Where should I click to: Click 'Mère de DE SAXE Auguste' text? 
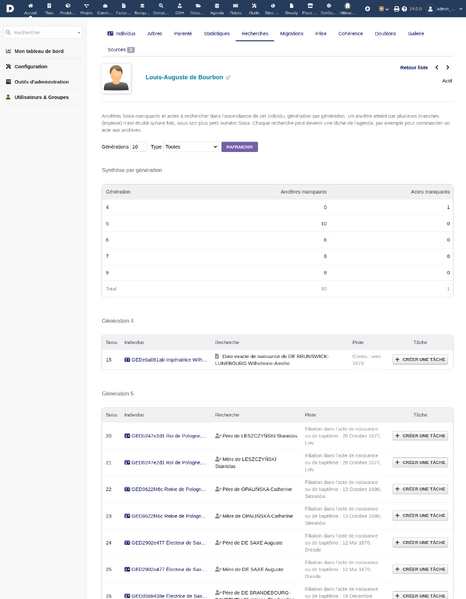coord(253,570)
